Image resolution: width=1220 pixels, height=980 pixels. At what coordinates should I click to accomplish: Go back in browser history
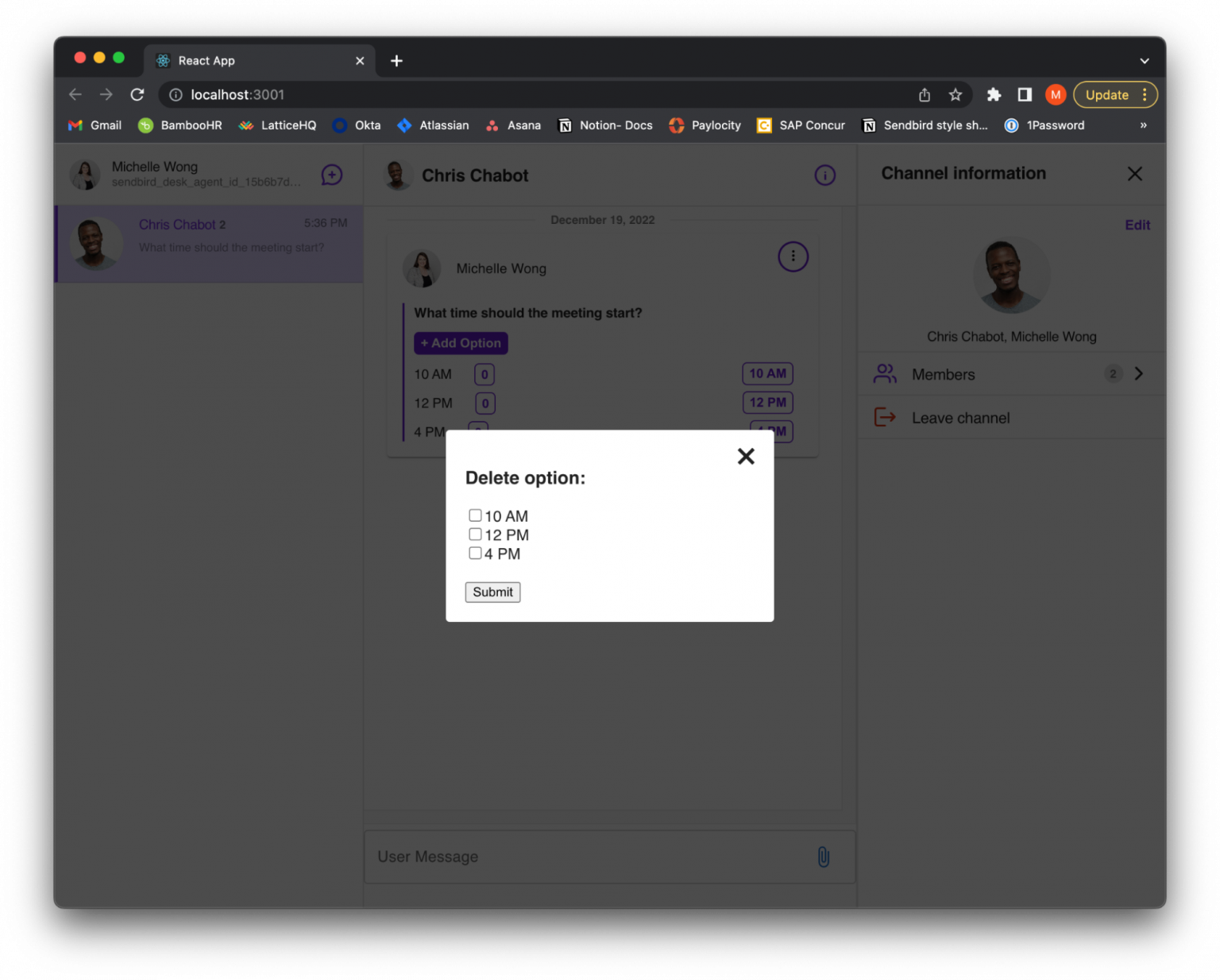click(x=75, y=95)
